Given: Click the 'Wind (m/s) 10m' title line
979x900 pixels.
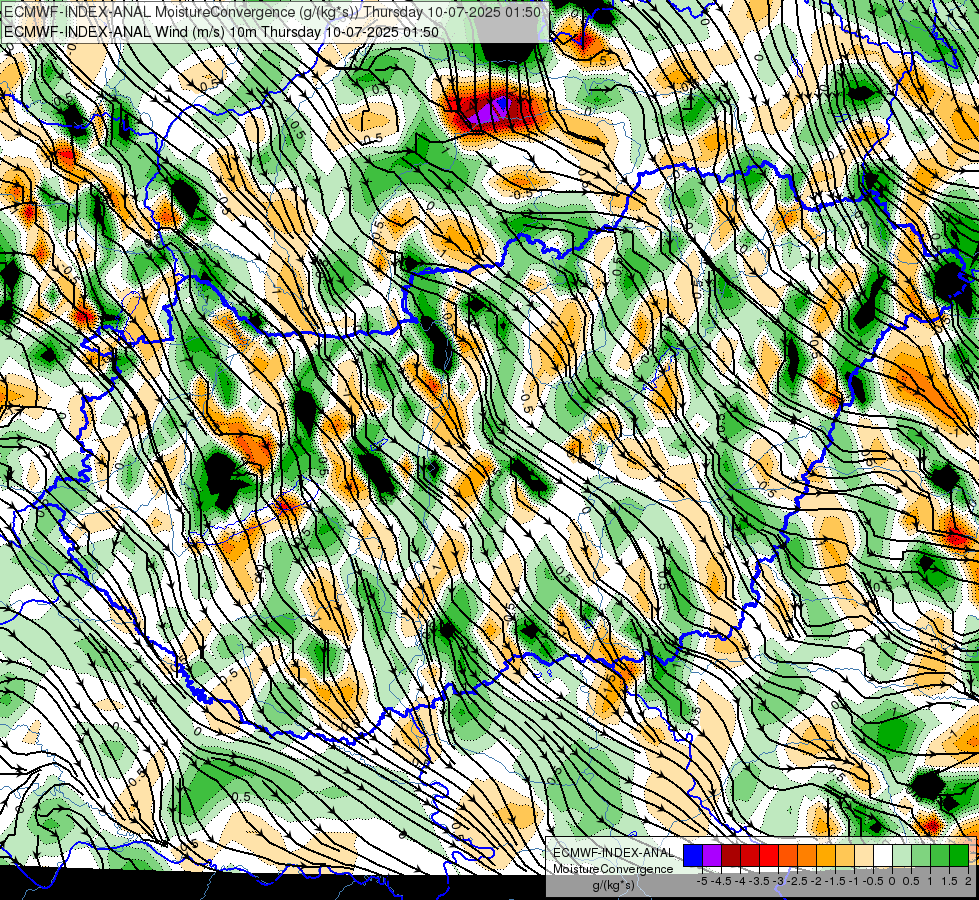Looking at the screenshot, I should point(221,31).
